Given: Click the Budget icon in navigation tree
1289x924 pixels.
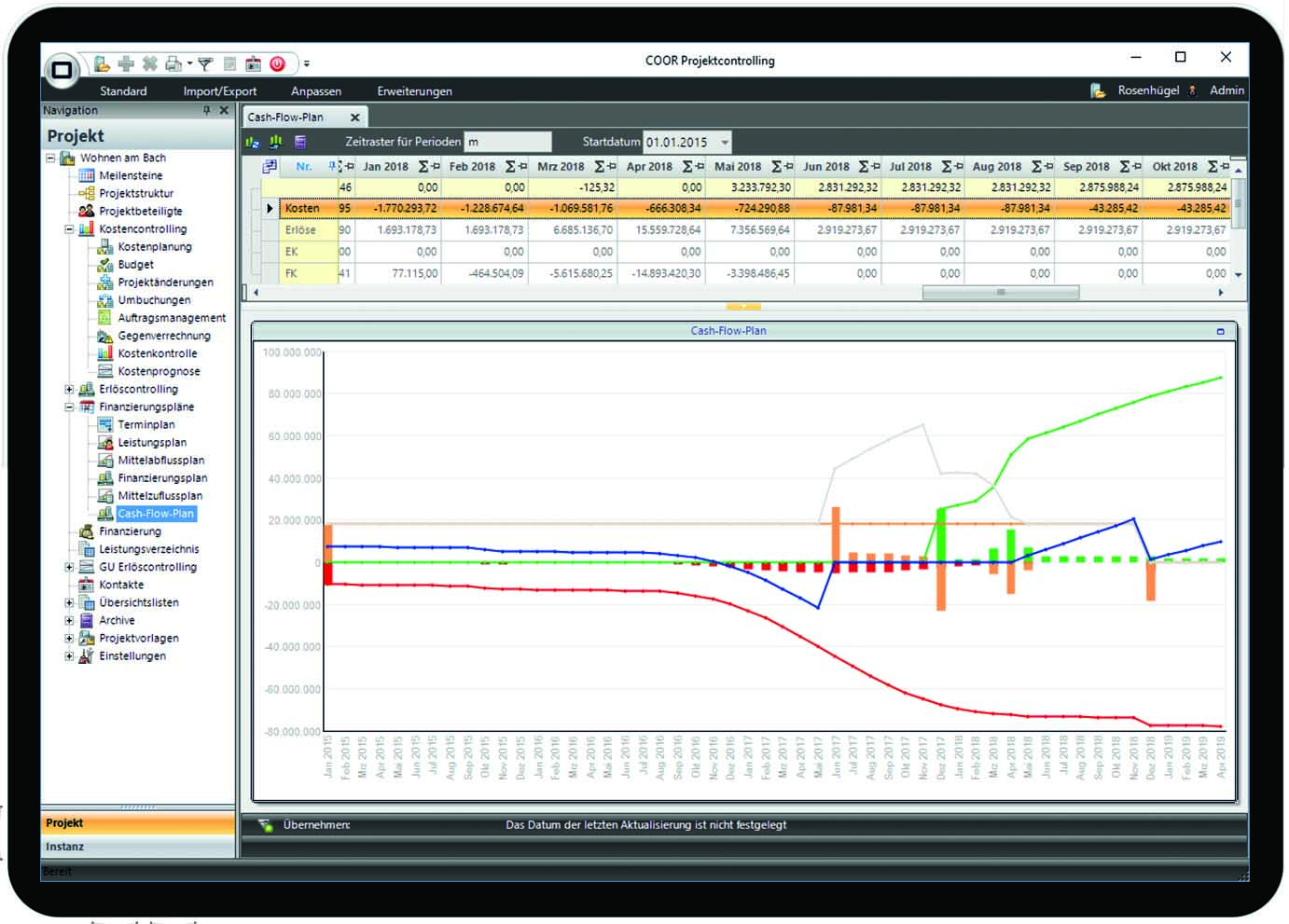Looking at the screenshot, I should pyautogui.click(x=105, y=265).
